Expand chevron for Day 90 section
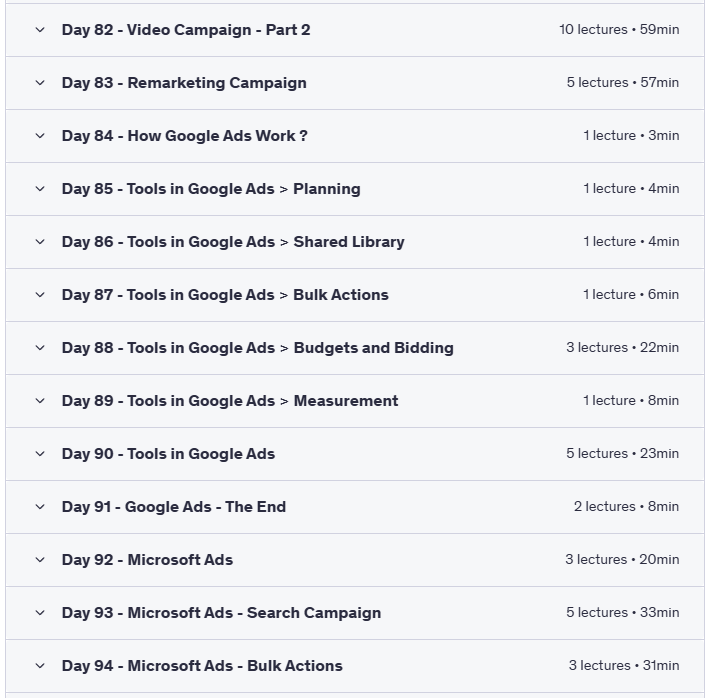 40,454
